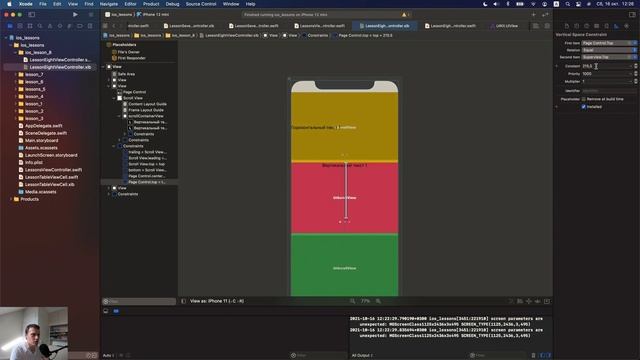This screenshot has height=360, width=640.
Task: Click the Constant value field
Action: (607, 66)
